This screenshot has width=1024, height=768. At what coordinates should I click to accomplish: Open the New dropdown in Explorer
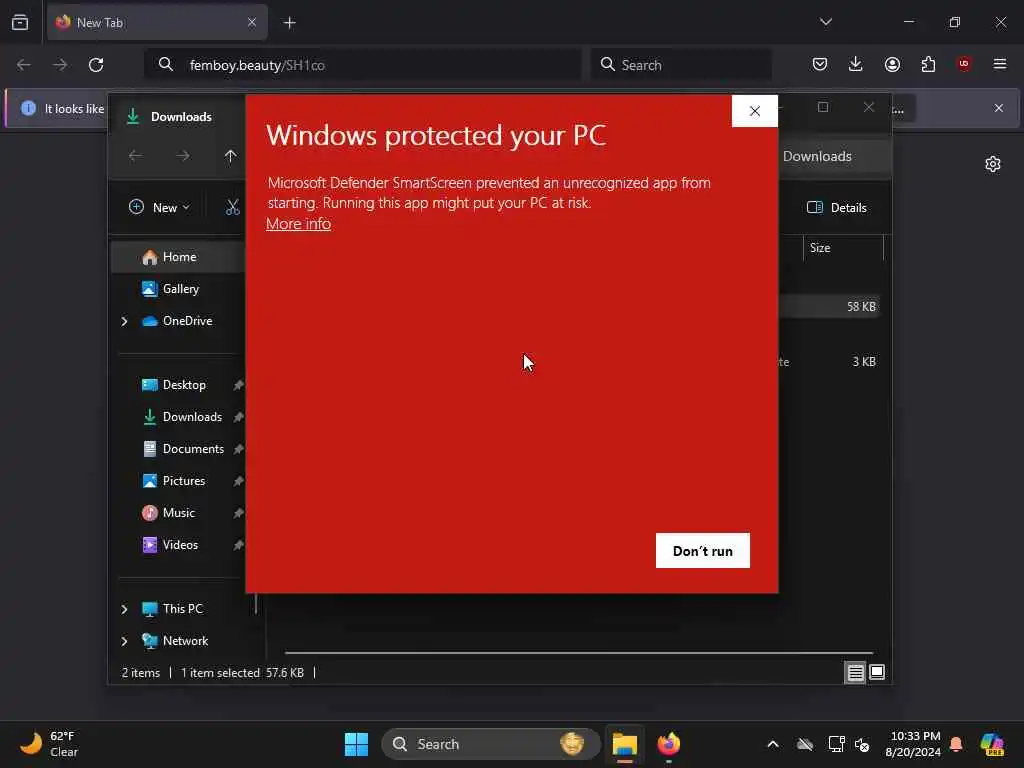click(159, 208)
